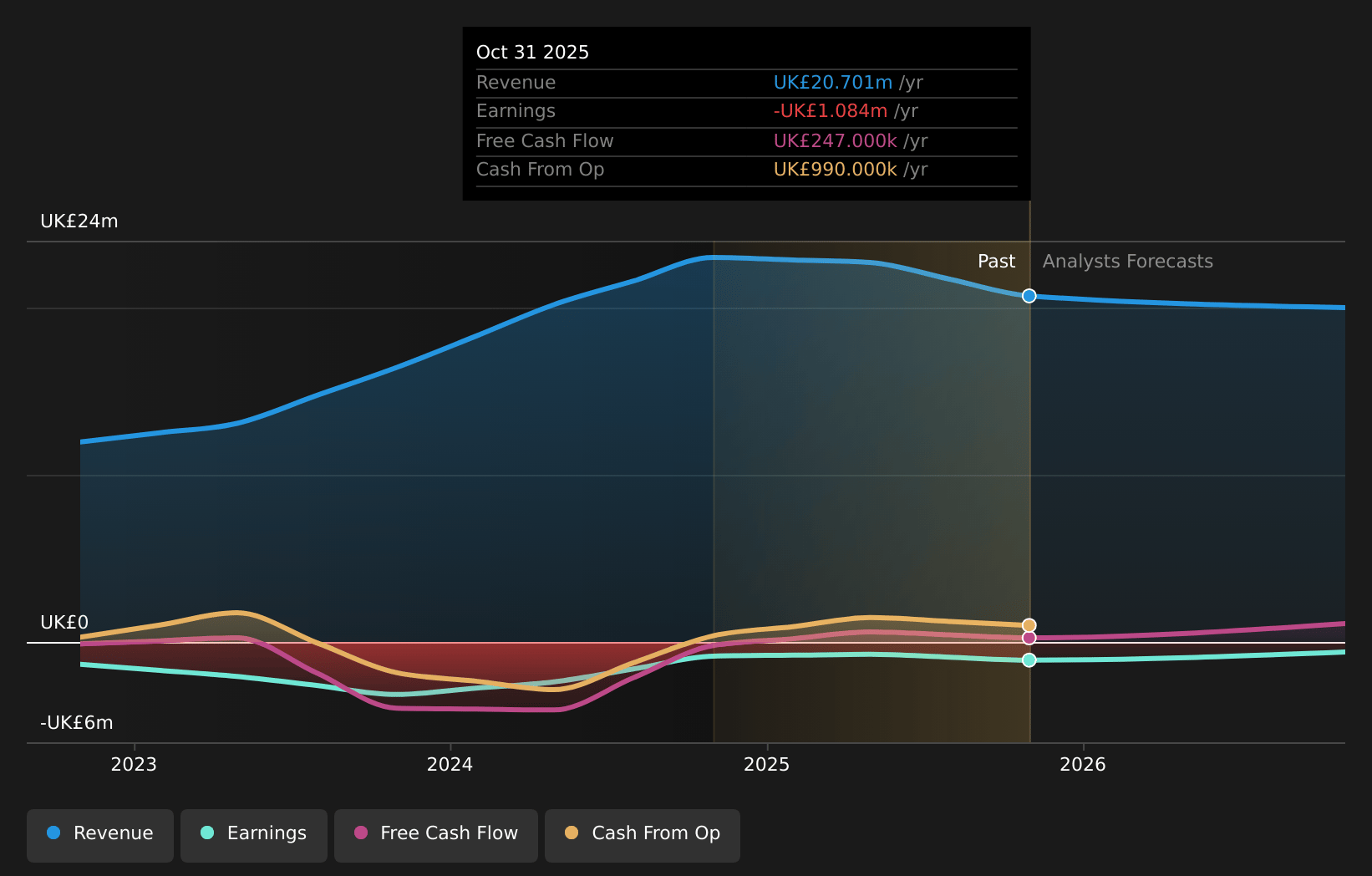Click the 2026 x-axis label
Image resolution: width=1372 pixels, height=876 pixels.
coord(1082,764)
